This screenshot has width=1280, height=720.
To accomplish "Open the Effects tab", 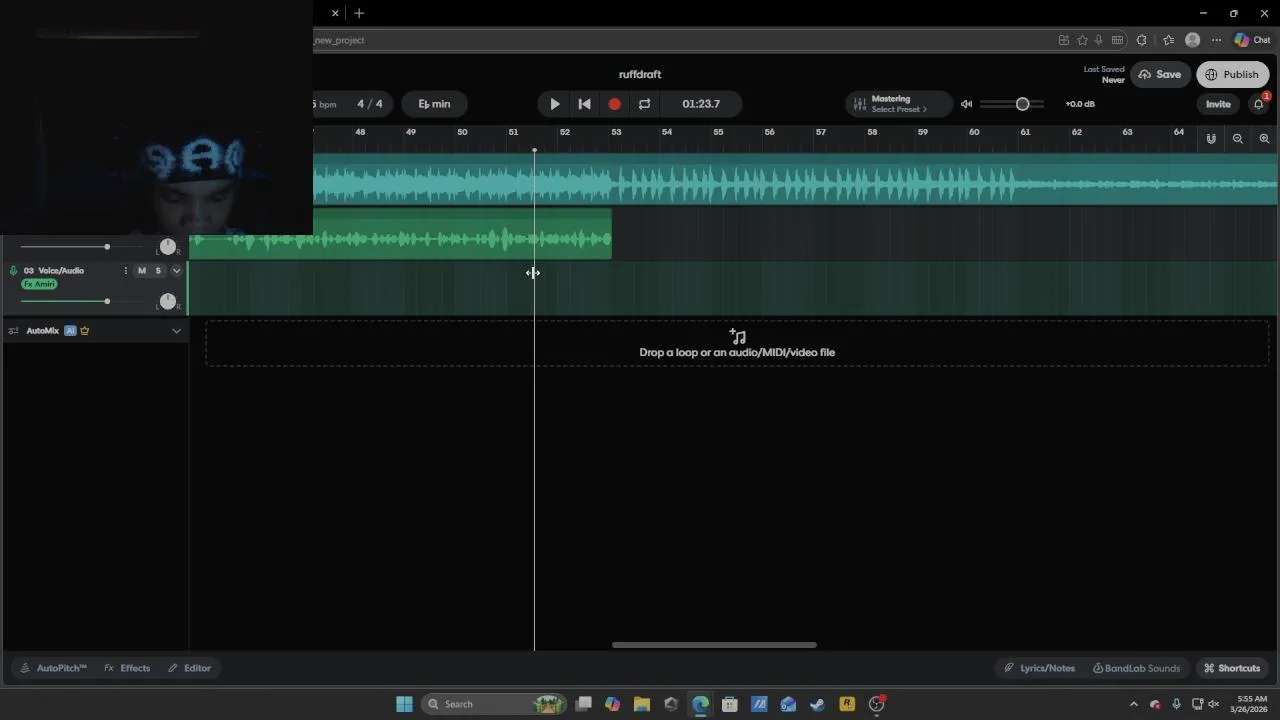I will [x=127, y=668].
